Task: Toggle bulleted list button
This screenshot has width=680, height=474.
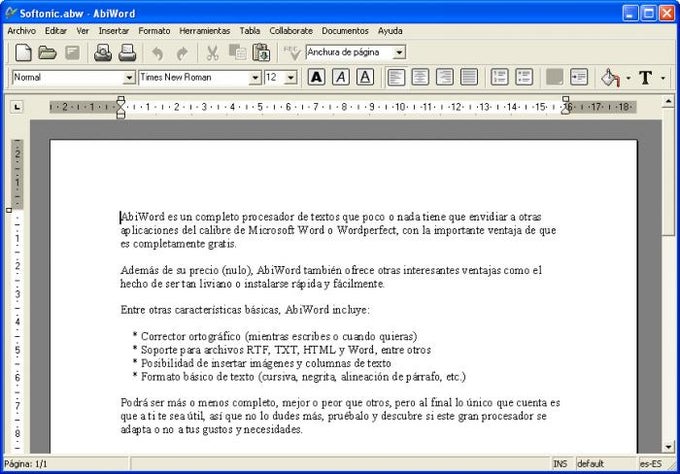Action: (x=524, y=77)
